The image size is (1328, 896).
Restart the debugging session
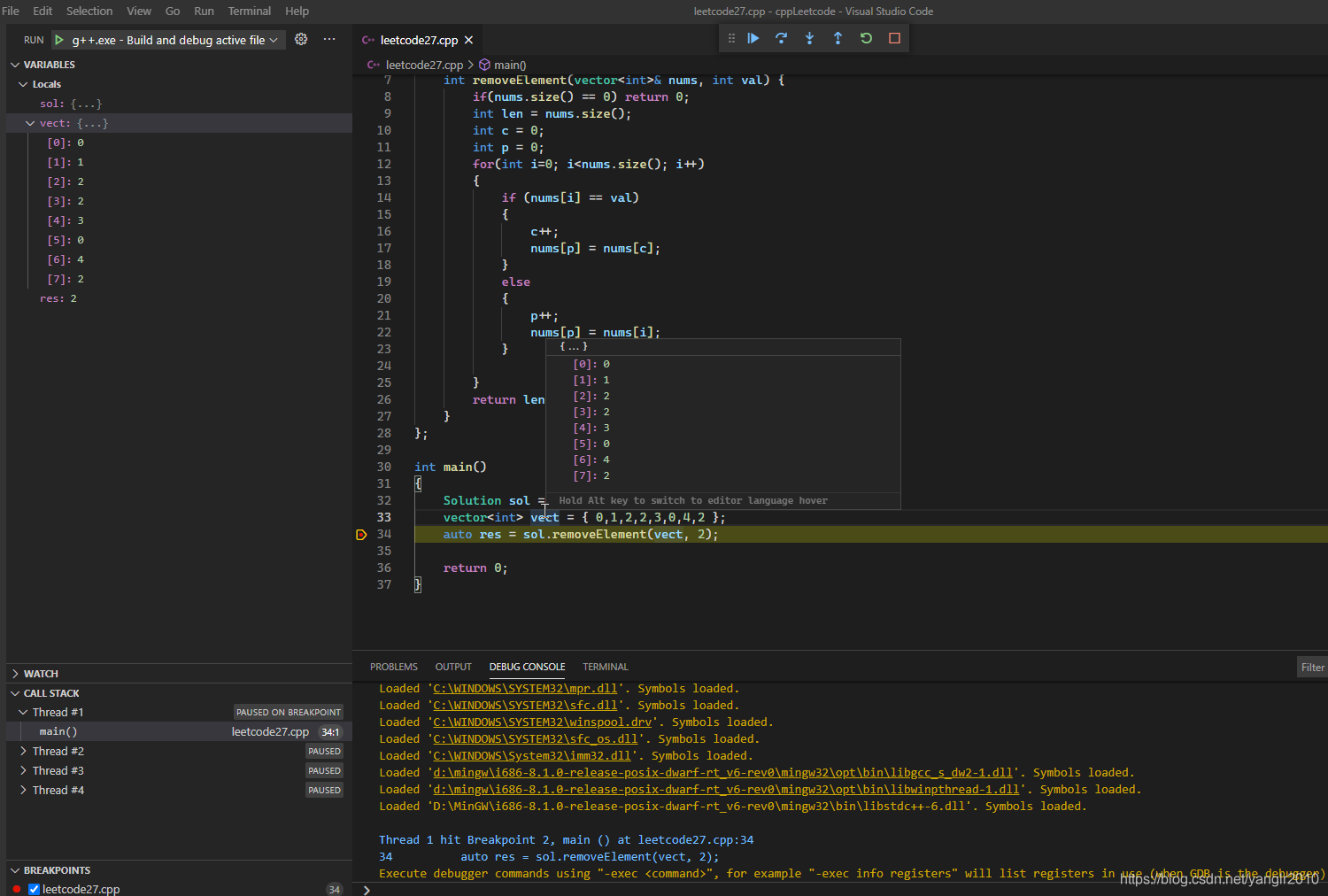pyautogui.click(x=866, y=38)
